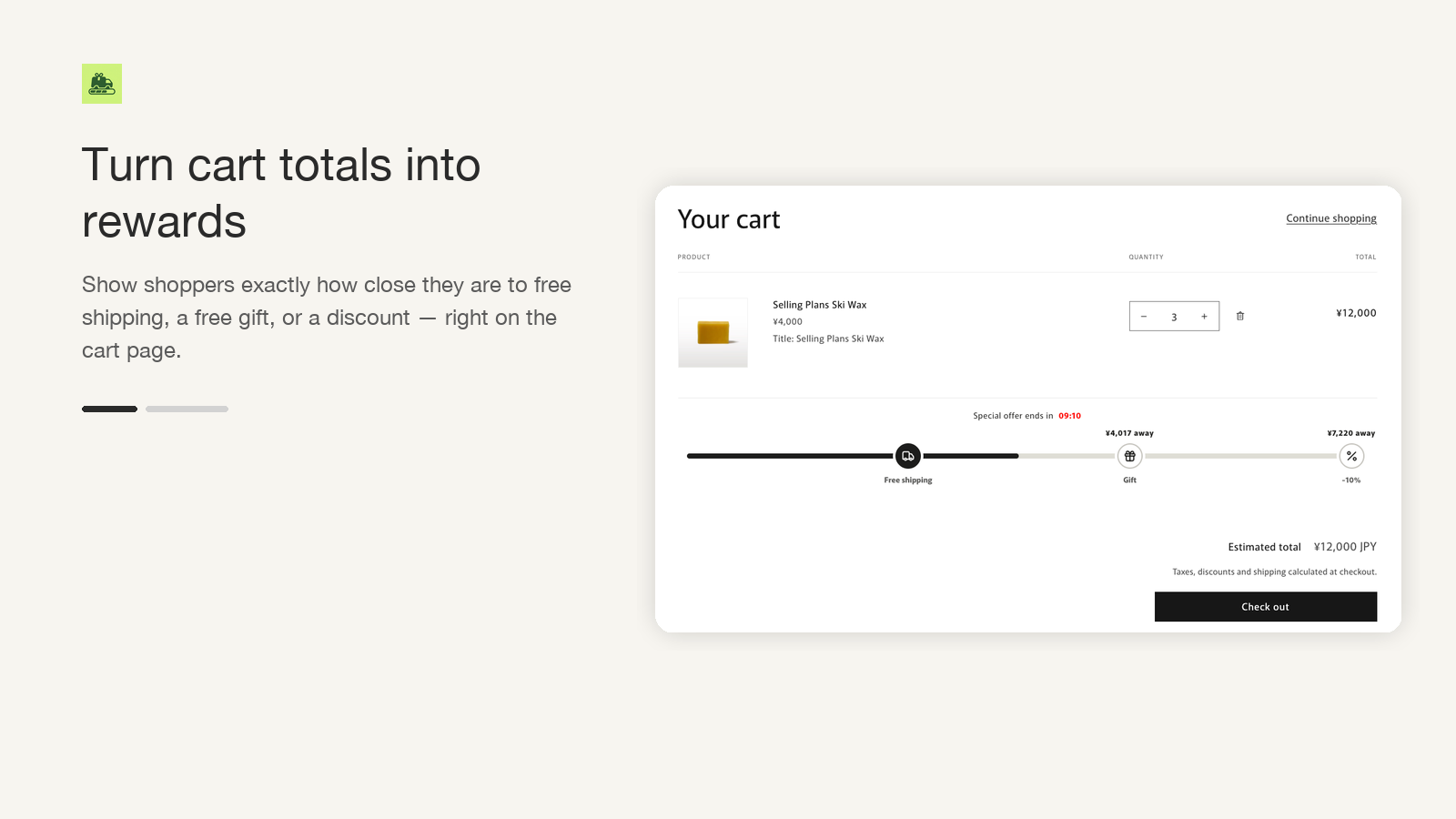Screen dimensions: 1456x819
Task: Click the Free shipping truck milestone icon
Action: pyautogui.click(x=908, y=456)
